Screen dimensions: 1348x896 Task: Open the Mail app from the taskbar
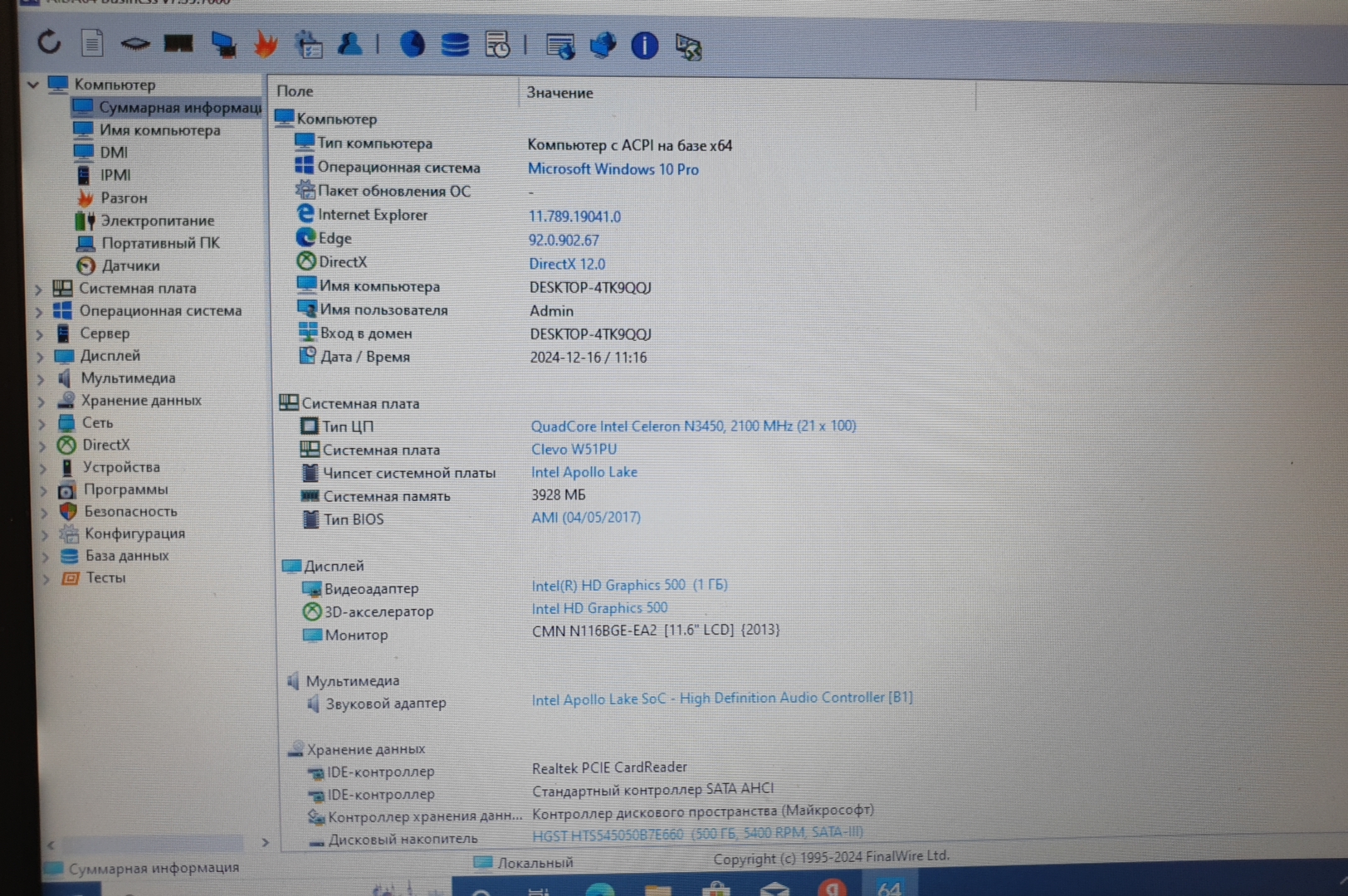click(x=774, y=889)
